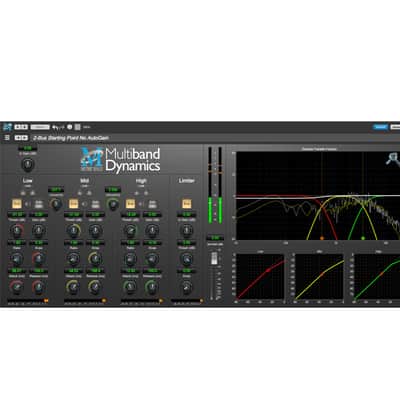Image resolution: width=400 pixels, height=400 pixels.
Task: Click the High band Attack knob
Action: coord(130,287)
